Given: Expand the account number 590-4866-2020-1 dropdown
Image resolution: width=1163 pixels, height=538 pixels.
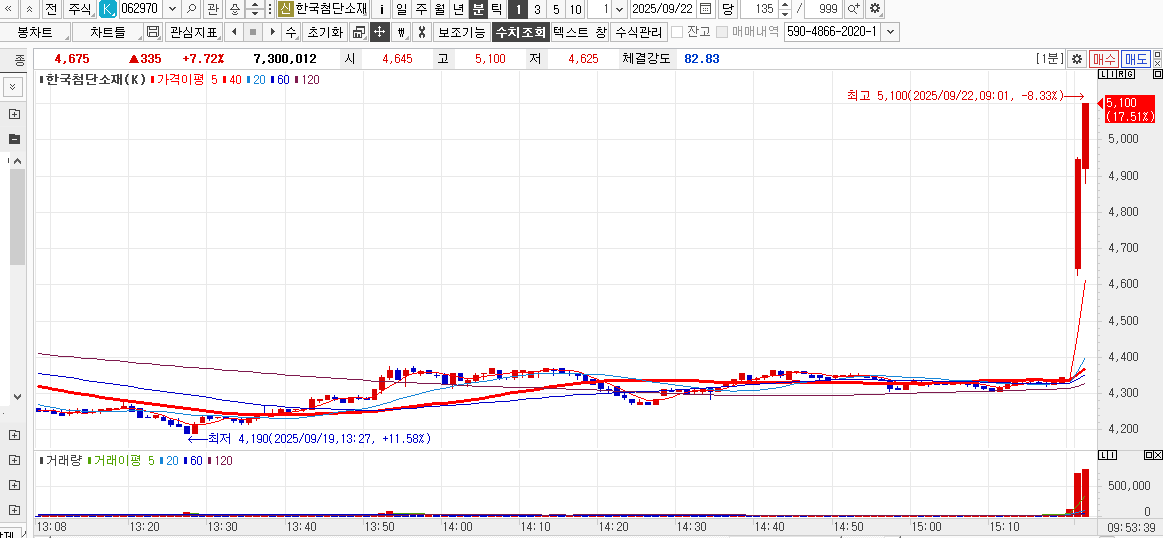Looking at the screenshot, I should pos(890,32).
